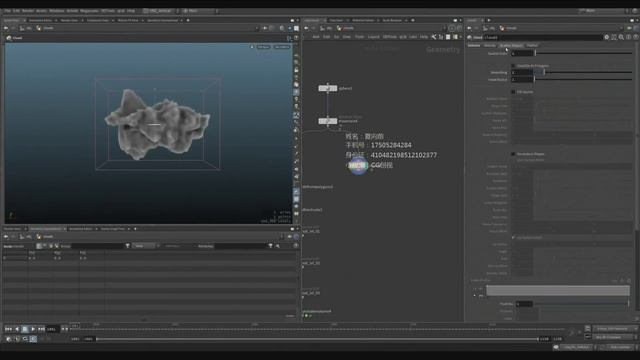This screenshot has height=360, width=640.
Task: Switch to Material Palette tab in network pane
Action: tap(363, 20)
